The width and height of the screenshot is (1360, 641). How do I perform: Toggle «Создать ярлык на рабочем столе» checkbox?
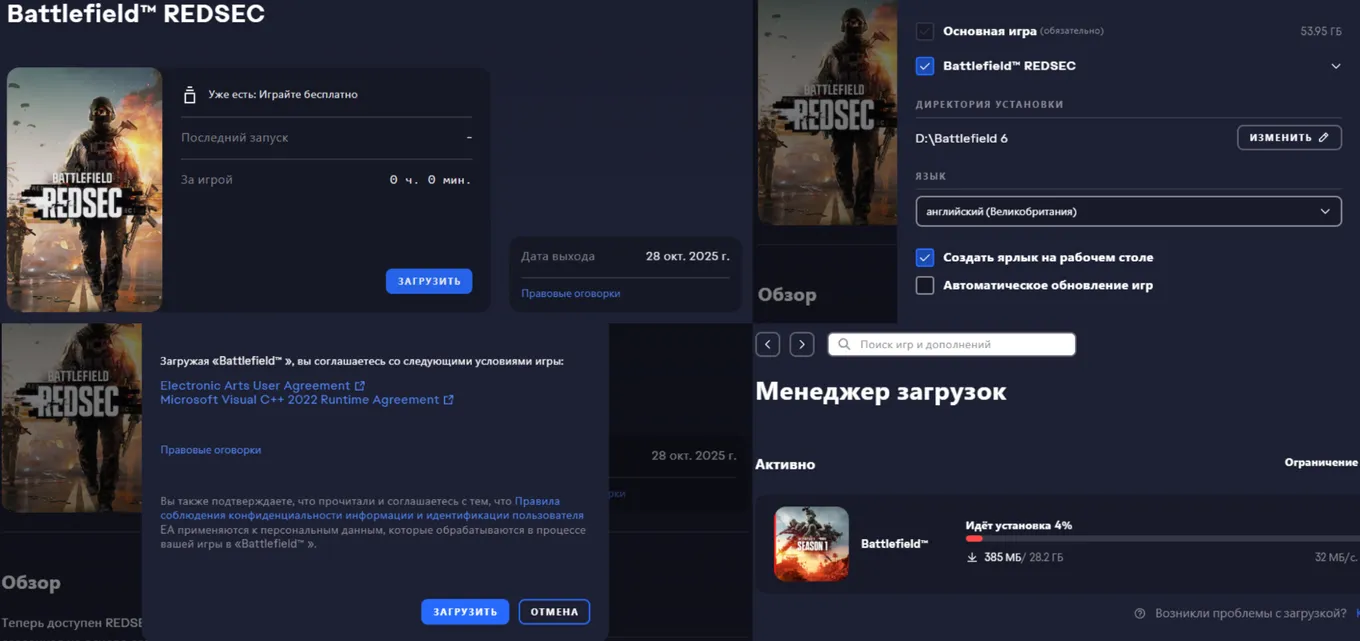(x=925, y=257)
